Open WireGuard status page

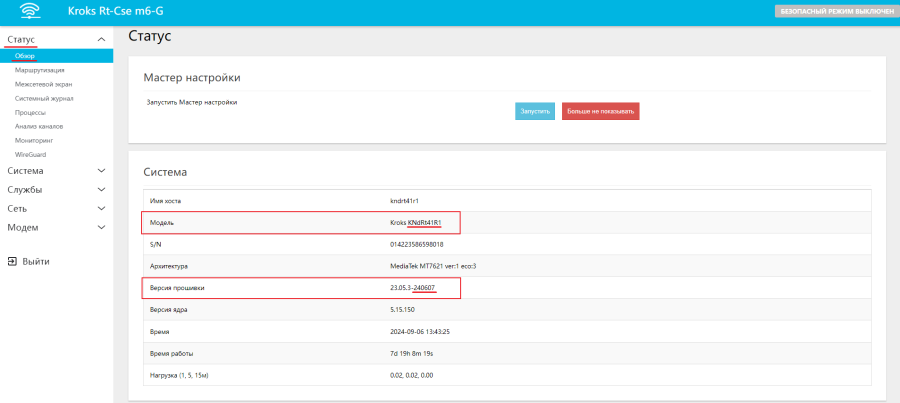(x=30, y=155)
